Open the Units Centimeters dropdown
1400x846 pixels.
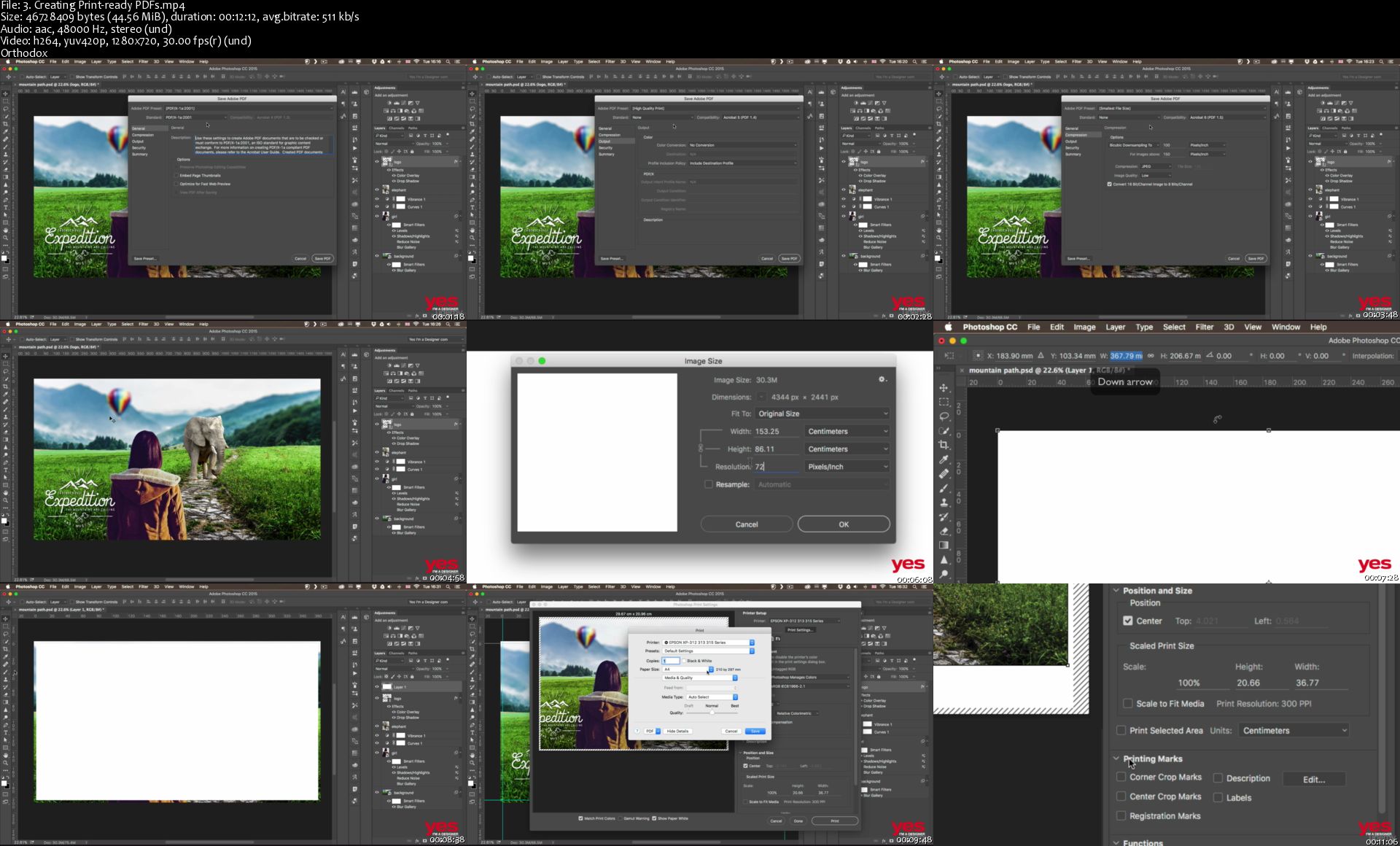point(1294,730)
